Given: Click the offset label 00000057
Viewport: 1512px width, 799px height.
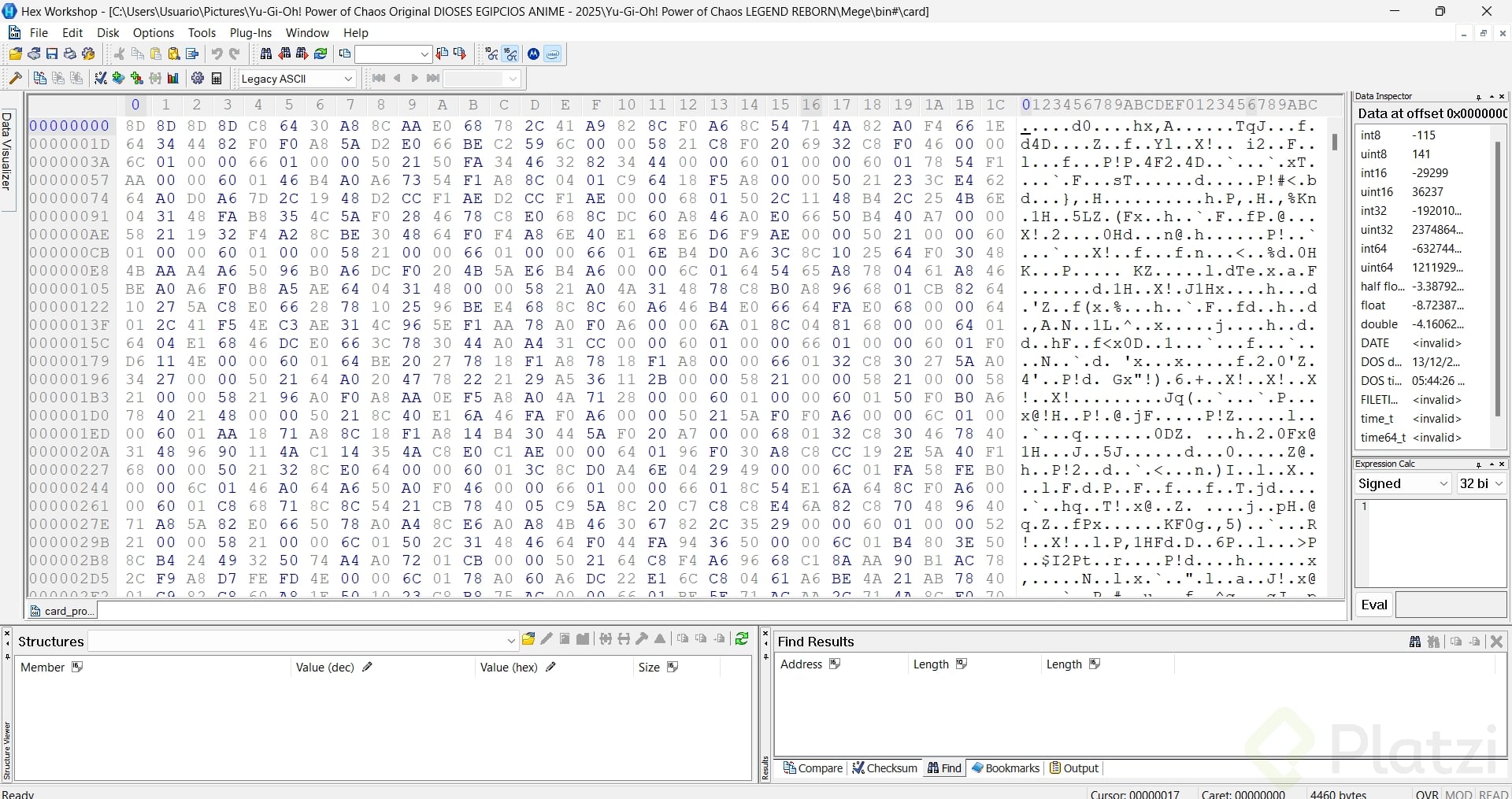Looking at the screenshot, I should [69, 180].
